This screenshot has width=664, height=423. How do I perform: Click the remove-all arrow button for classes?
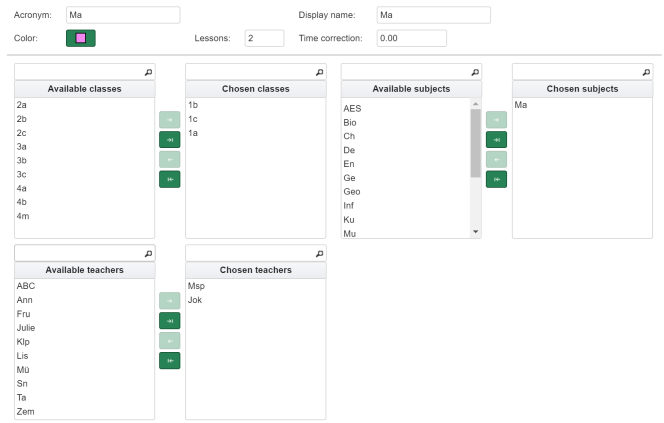click(x=169, y=179)
